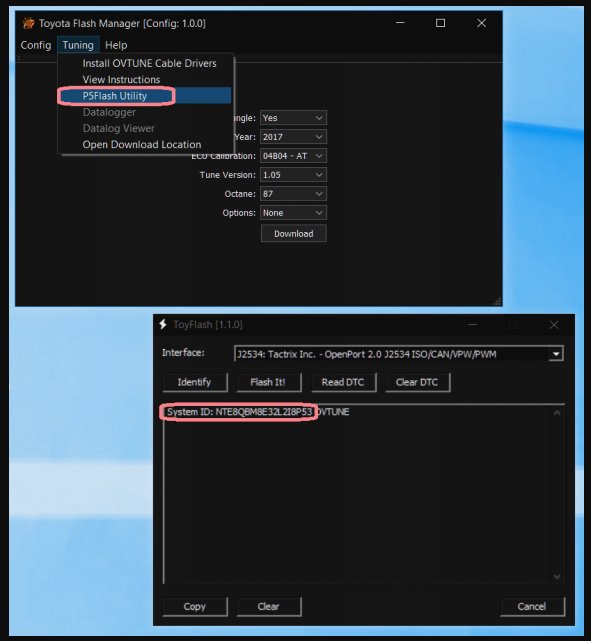Open the Interface dropdown arrow in ToyFlash
Screen dimensions: 591x641
click(x=556, y=354)
